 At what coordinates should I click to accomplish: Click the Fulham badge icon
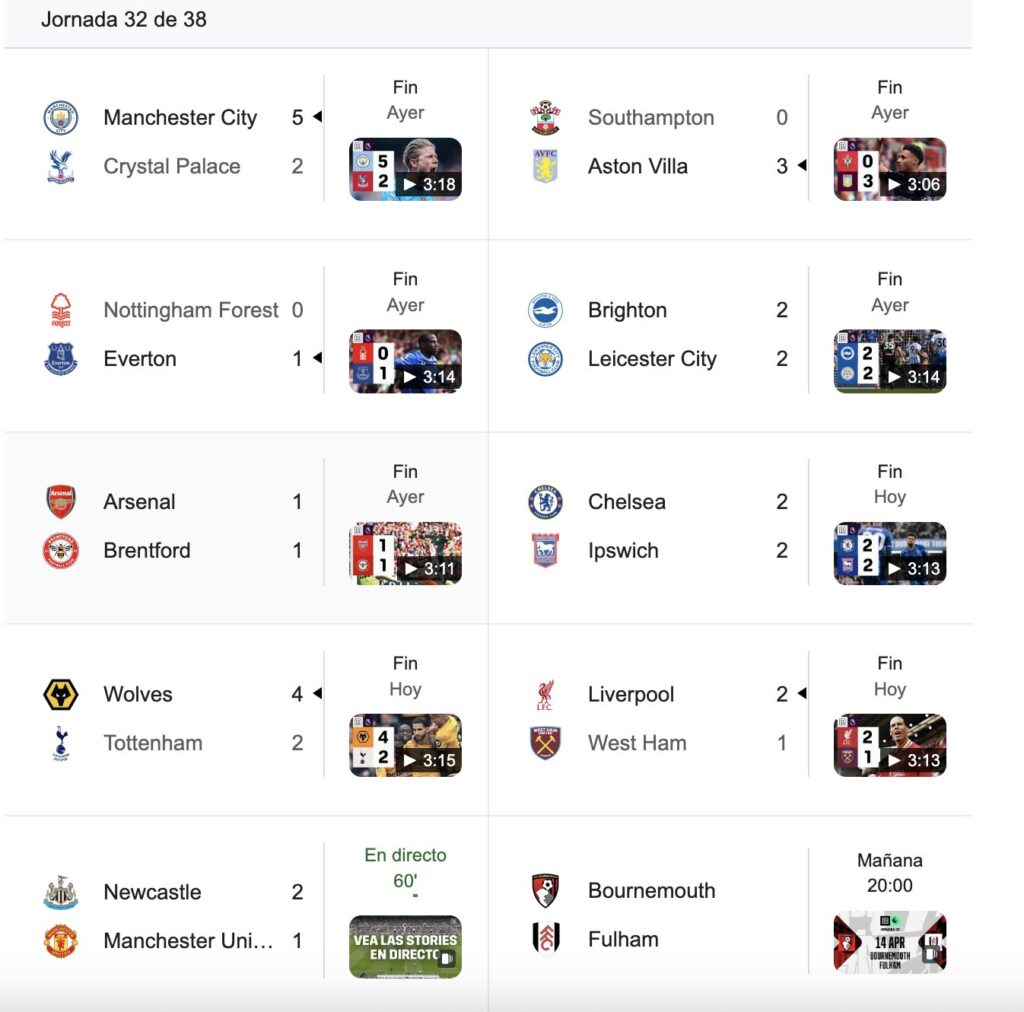point(545,939)
